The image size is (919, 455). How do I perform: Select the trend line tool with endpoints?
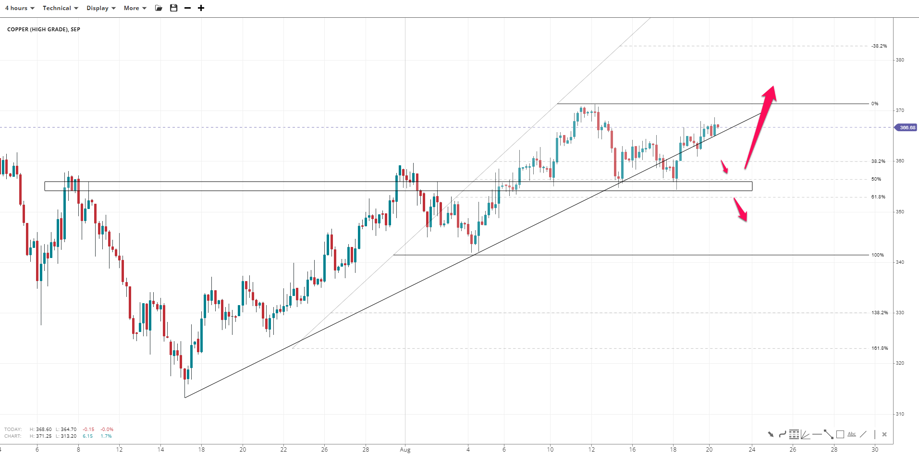point(828,434)
